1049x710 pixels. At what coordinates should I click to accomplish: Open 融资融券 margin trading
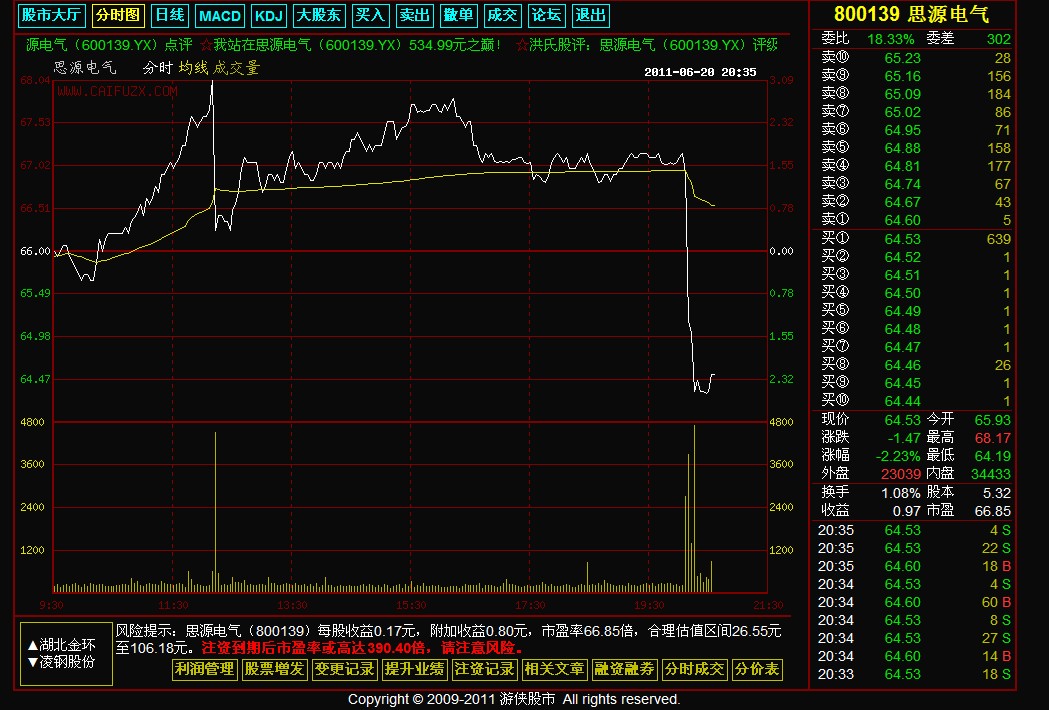[x=624, y=669]
